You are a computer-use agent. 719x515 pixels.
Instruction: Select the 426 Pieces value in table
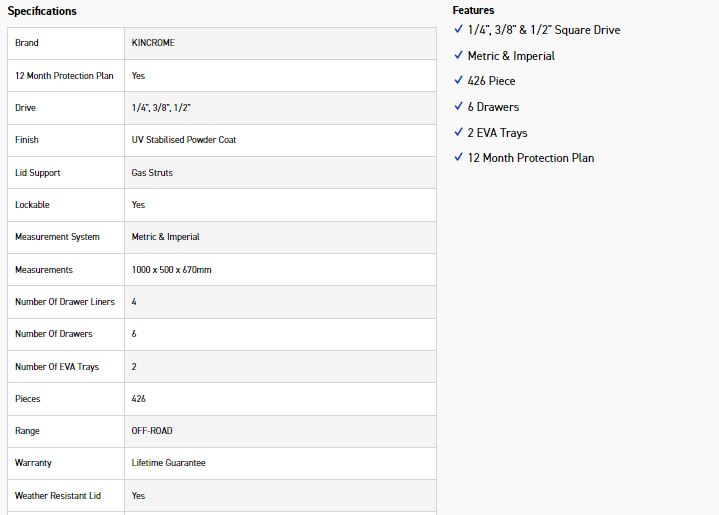coord(139,399)
